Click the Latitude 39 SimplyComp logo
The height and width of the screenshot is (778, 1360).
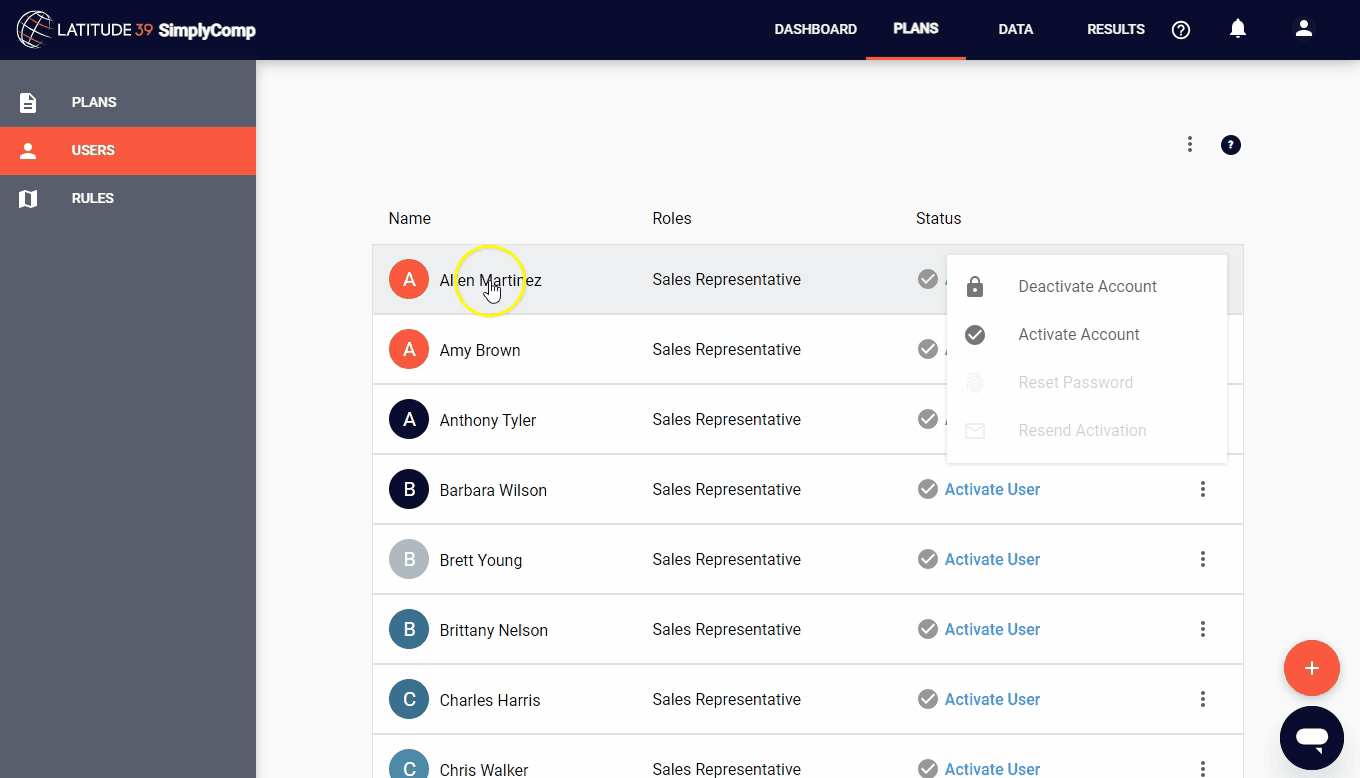[137, 30]
